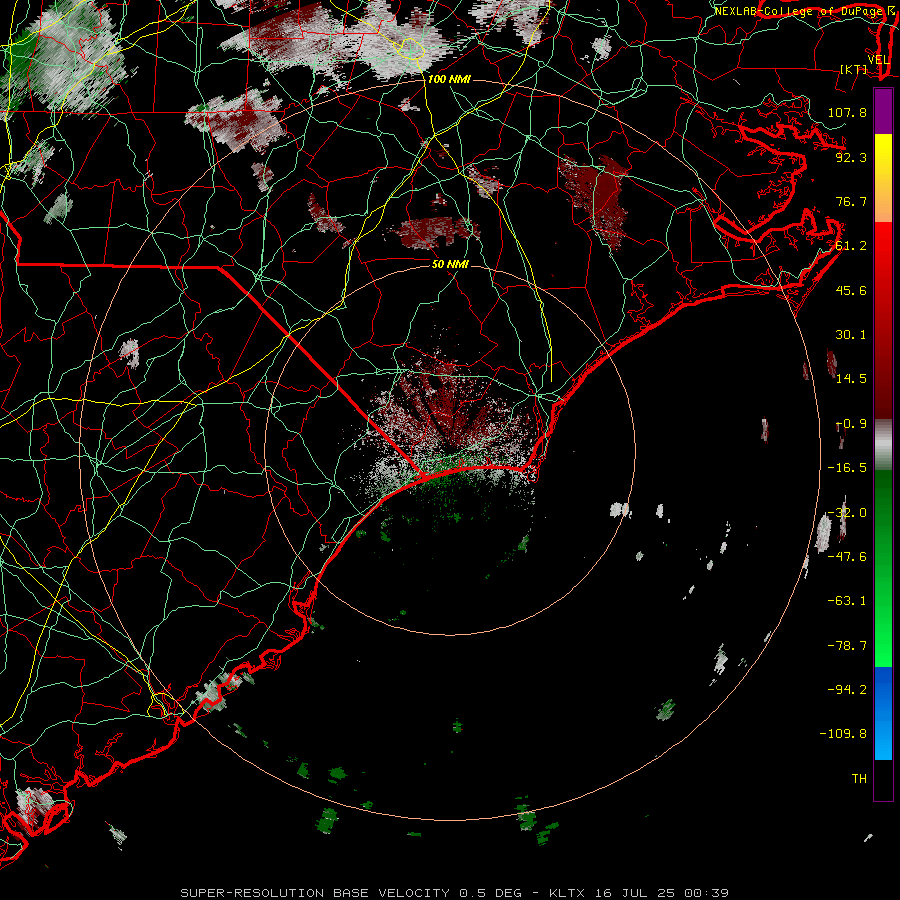Click the 76.7 scale value
Screen dimensions: 900x900
tap(851, 201)
